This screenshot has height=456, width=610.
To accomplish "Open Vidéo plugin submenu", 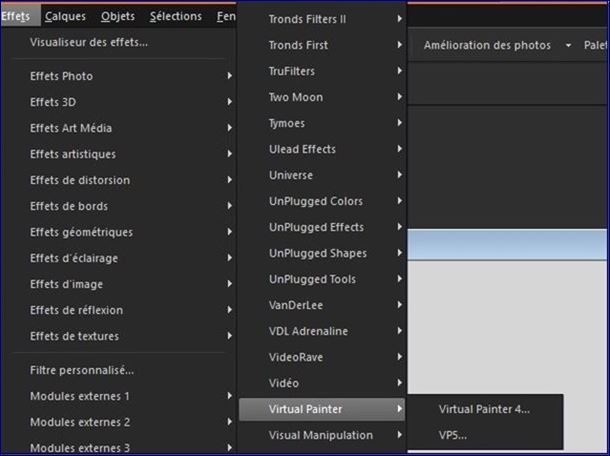I will click(x=322, y=383).
